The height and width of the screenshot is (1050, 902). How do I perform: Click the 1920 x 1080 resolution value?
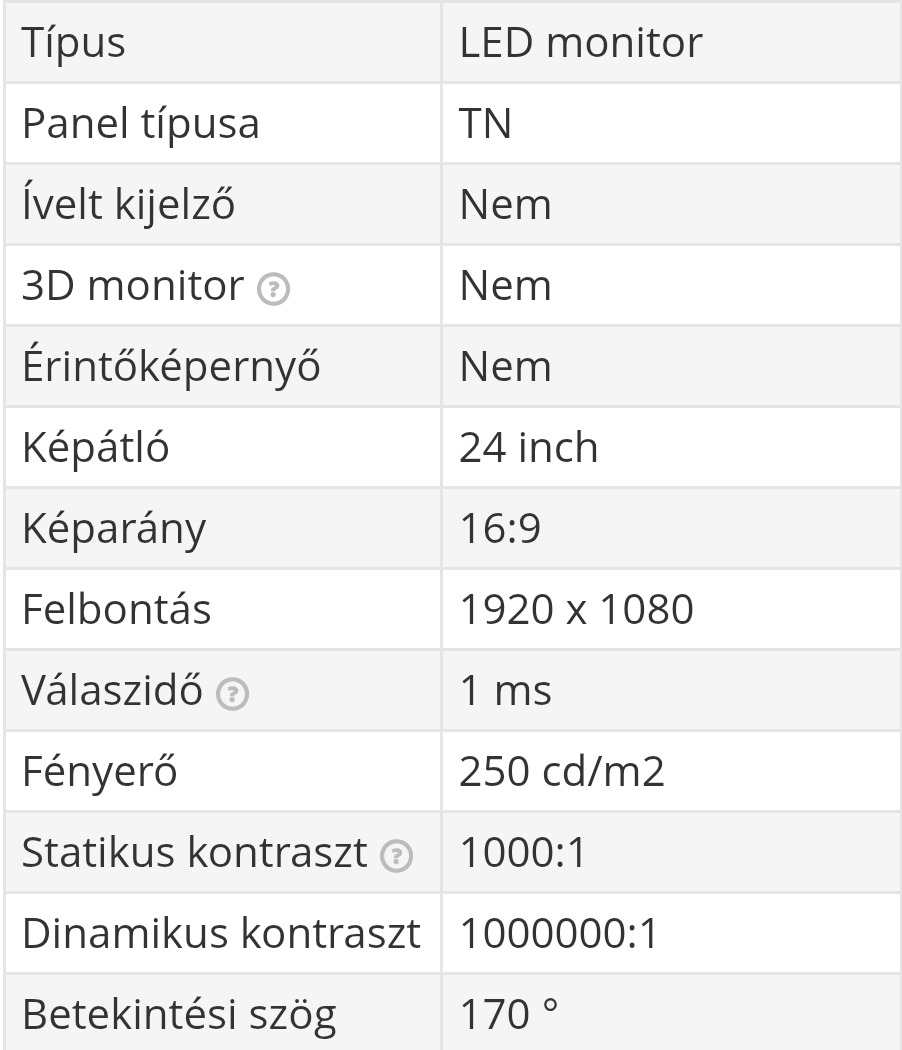pyautogui.click(x=576, y=610)
